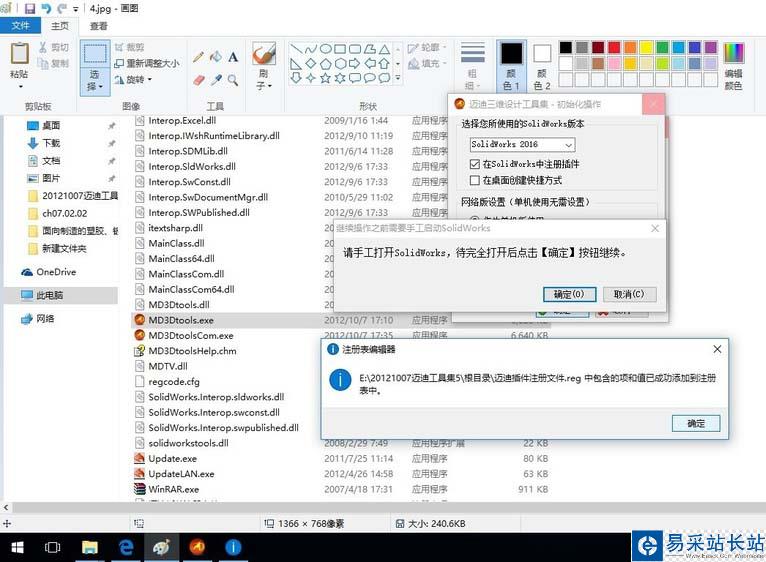Image resolution: width=766 pixels, height=562 pixels.
Task: Switch to the View (查看) tab
Action: pyautogui.click(x=99, y=26)
